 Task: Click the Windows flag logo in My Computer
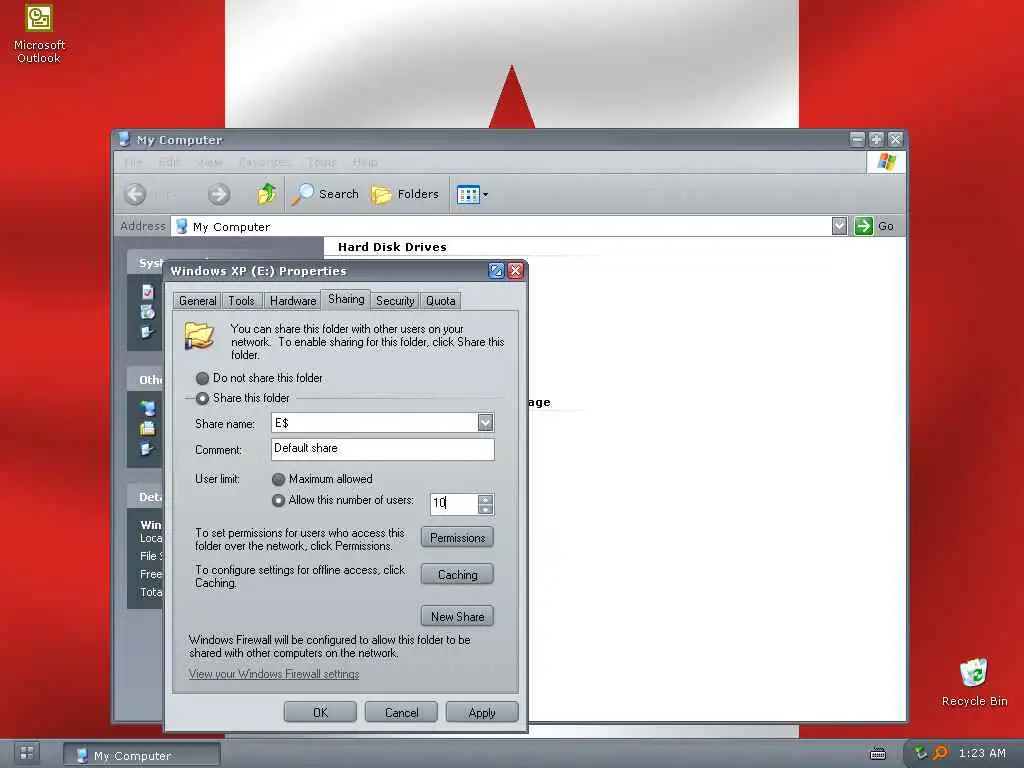pos(886,161)
